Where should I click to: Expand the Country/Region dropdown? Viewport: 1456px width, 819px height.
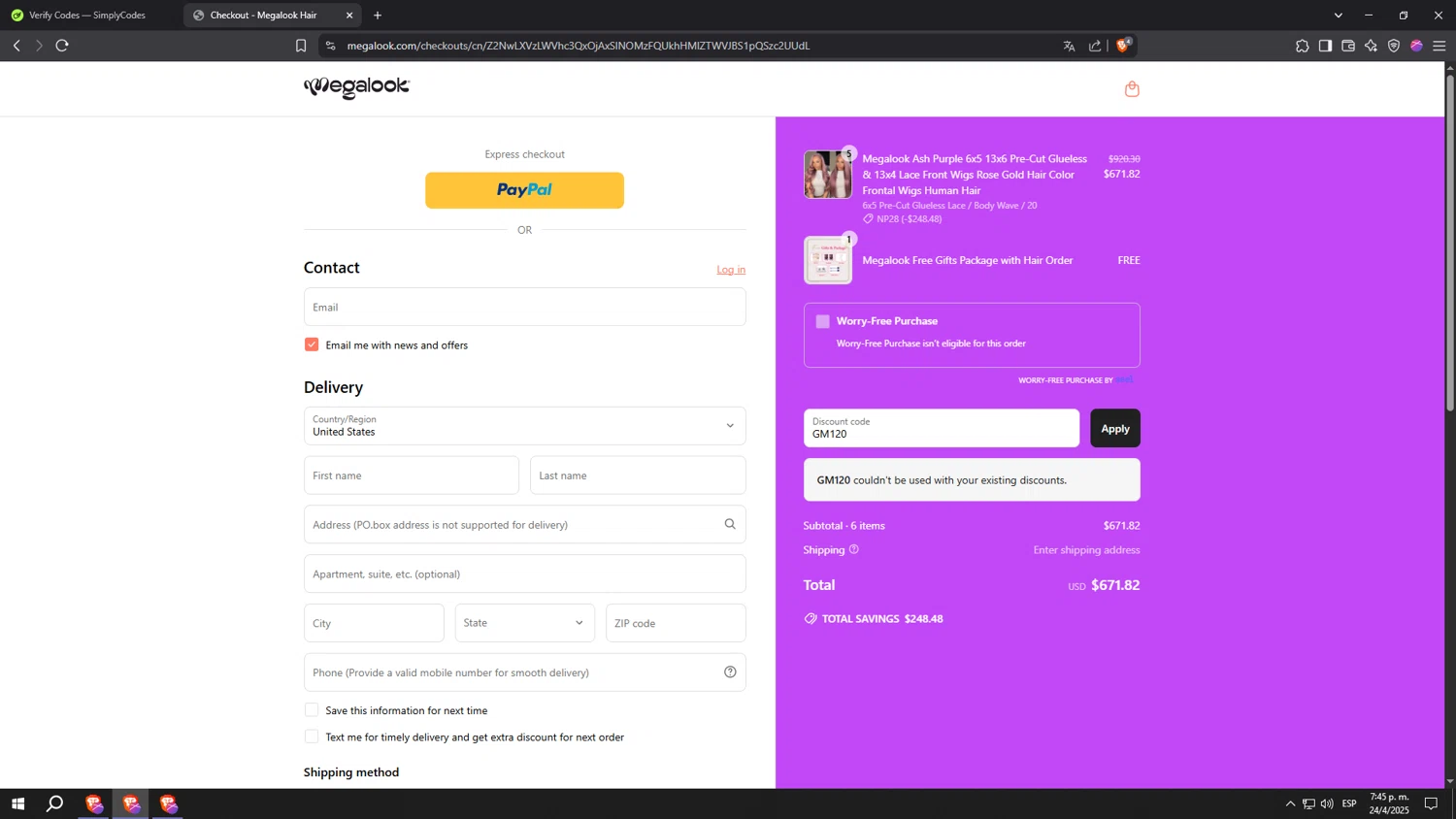click(524, 426)
